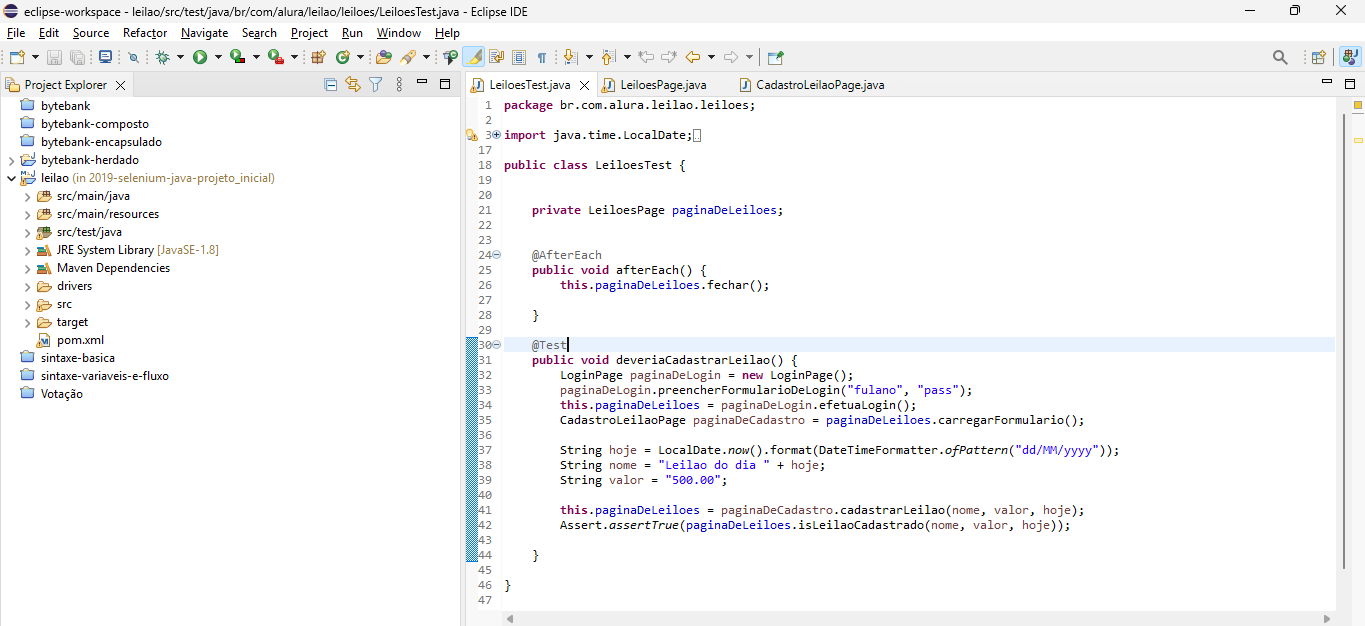Toggle Show Whitespace Characters paragraph icon
This screenshot has height=626, width=1365.
coord(542,58)
